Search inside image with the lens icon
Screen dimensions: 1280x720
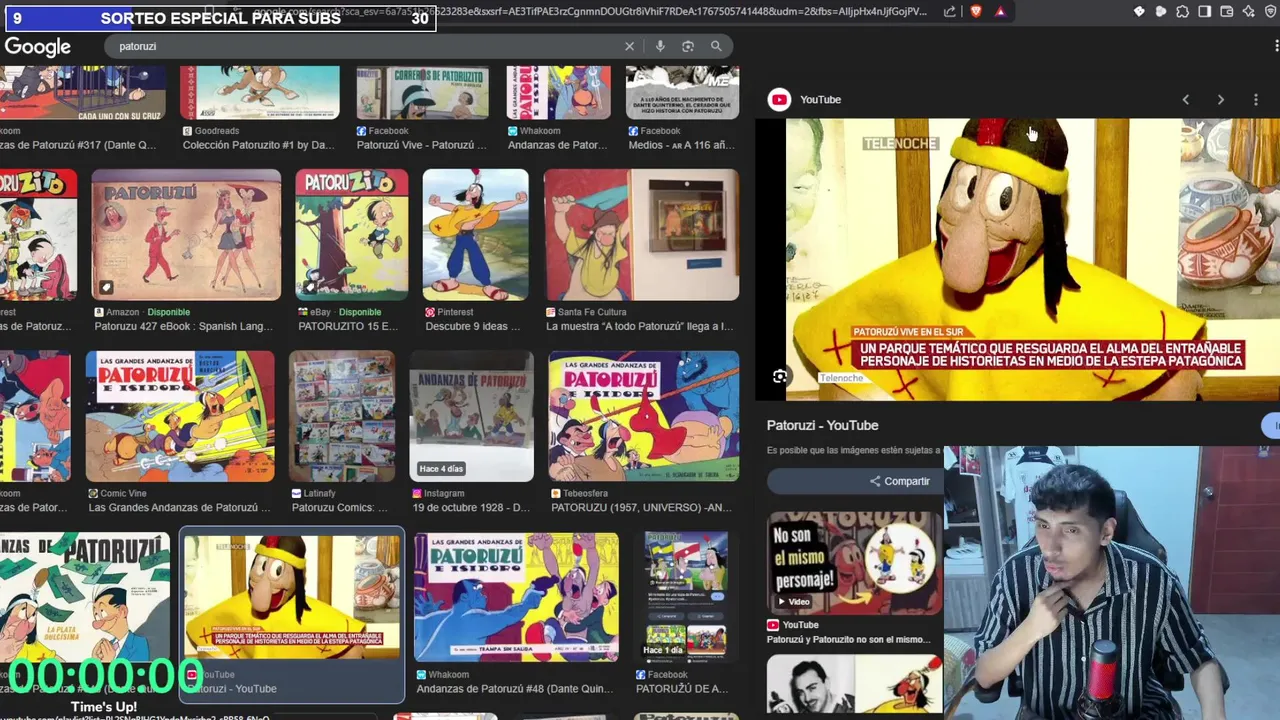click(780, 376)
